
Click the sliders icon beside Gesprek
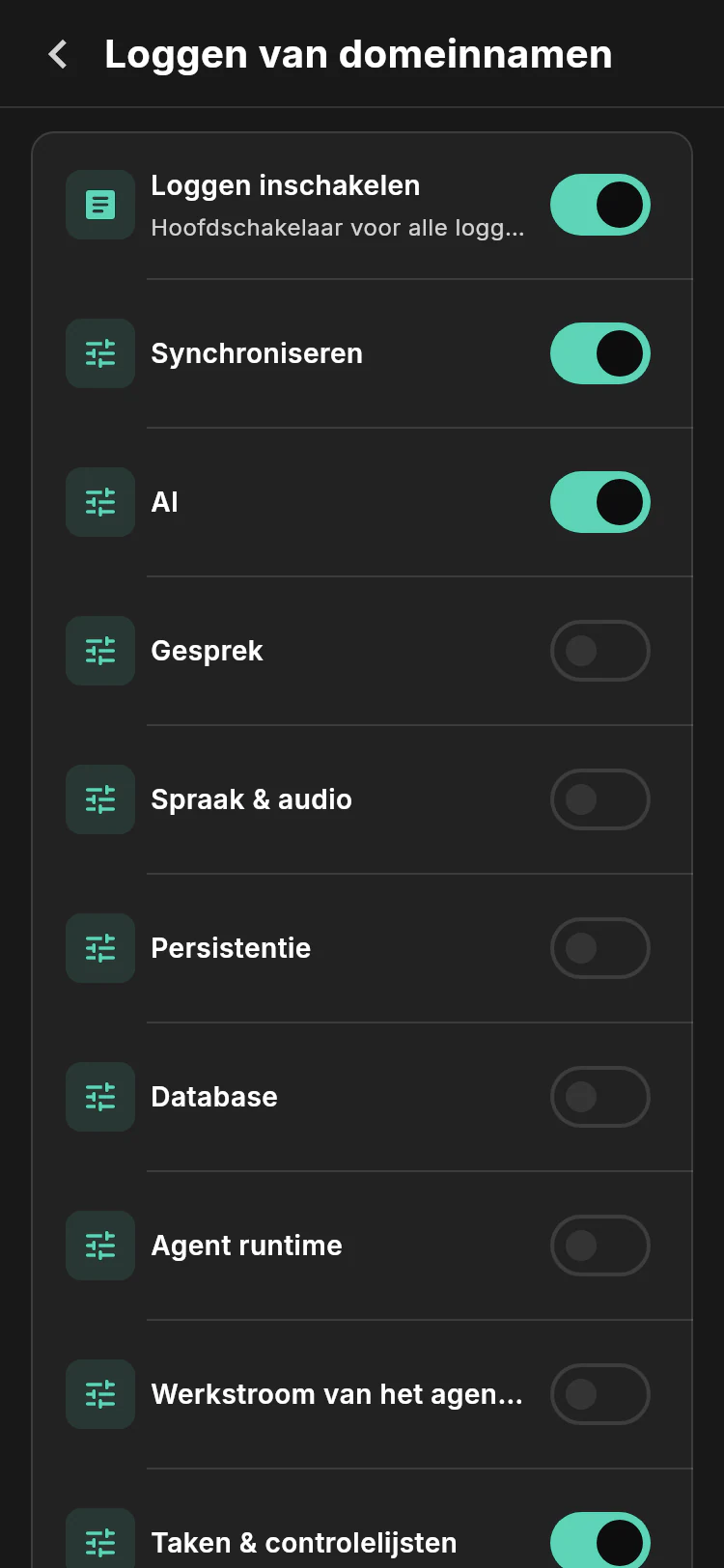pyautogui.click(x=100, y=651)
